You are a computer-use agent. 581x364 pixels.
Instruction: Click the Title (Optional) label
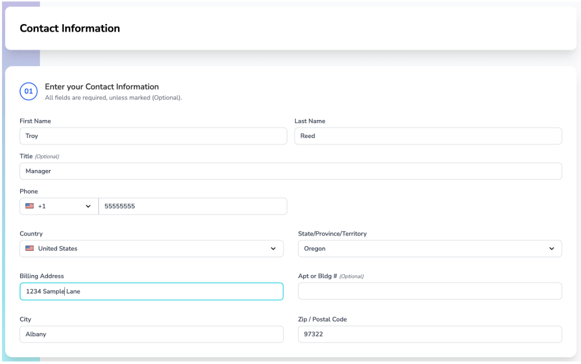click(39, 156)
